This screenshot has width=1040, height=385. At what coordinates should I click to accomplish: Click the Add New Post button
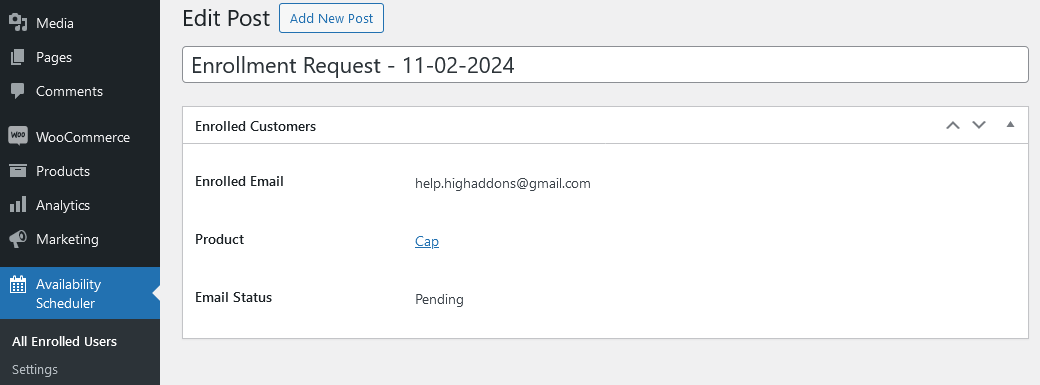(x=332, y=19)
